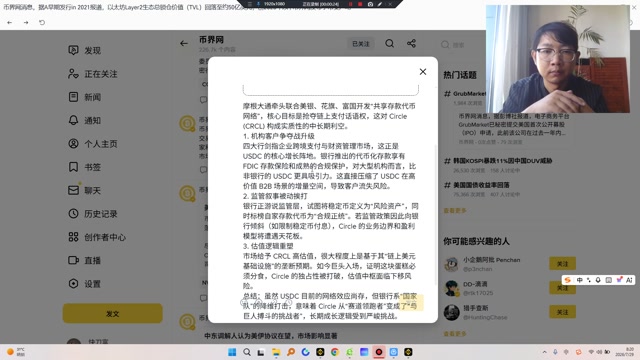Click the browser back arrow
The height and width of the screenshot is (360, 640).
point(9,22)
